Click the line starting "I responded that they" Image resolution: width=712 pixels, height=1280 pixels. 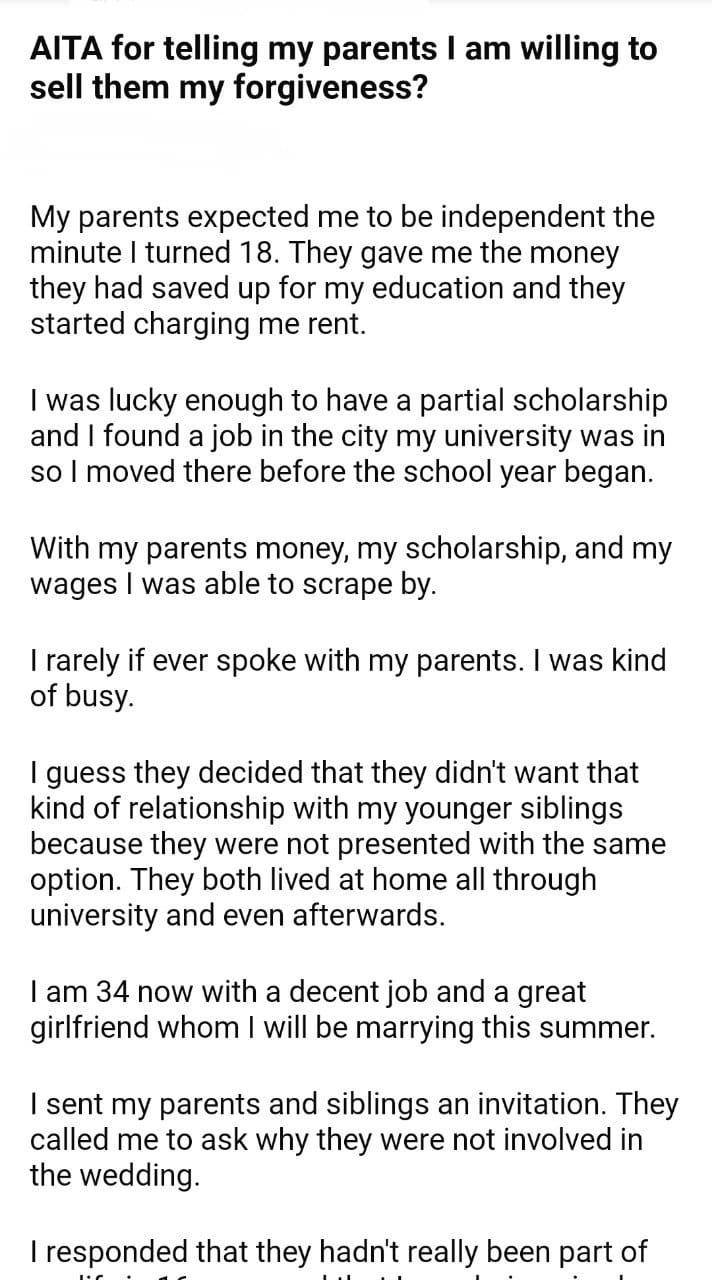[x=339, y=1251]
